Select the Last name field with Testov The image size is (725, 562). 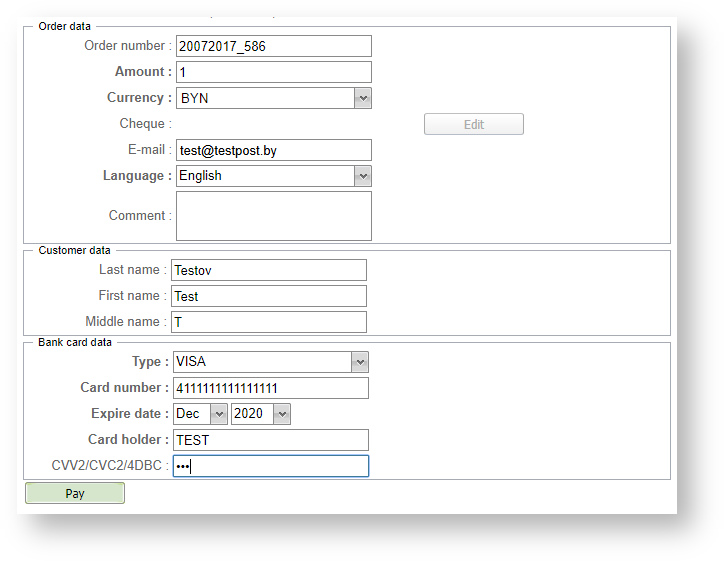point(268,270)
